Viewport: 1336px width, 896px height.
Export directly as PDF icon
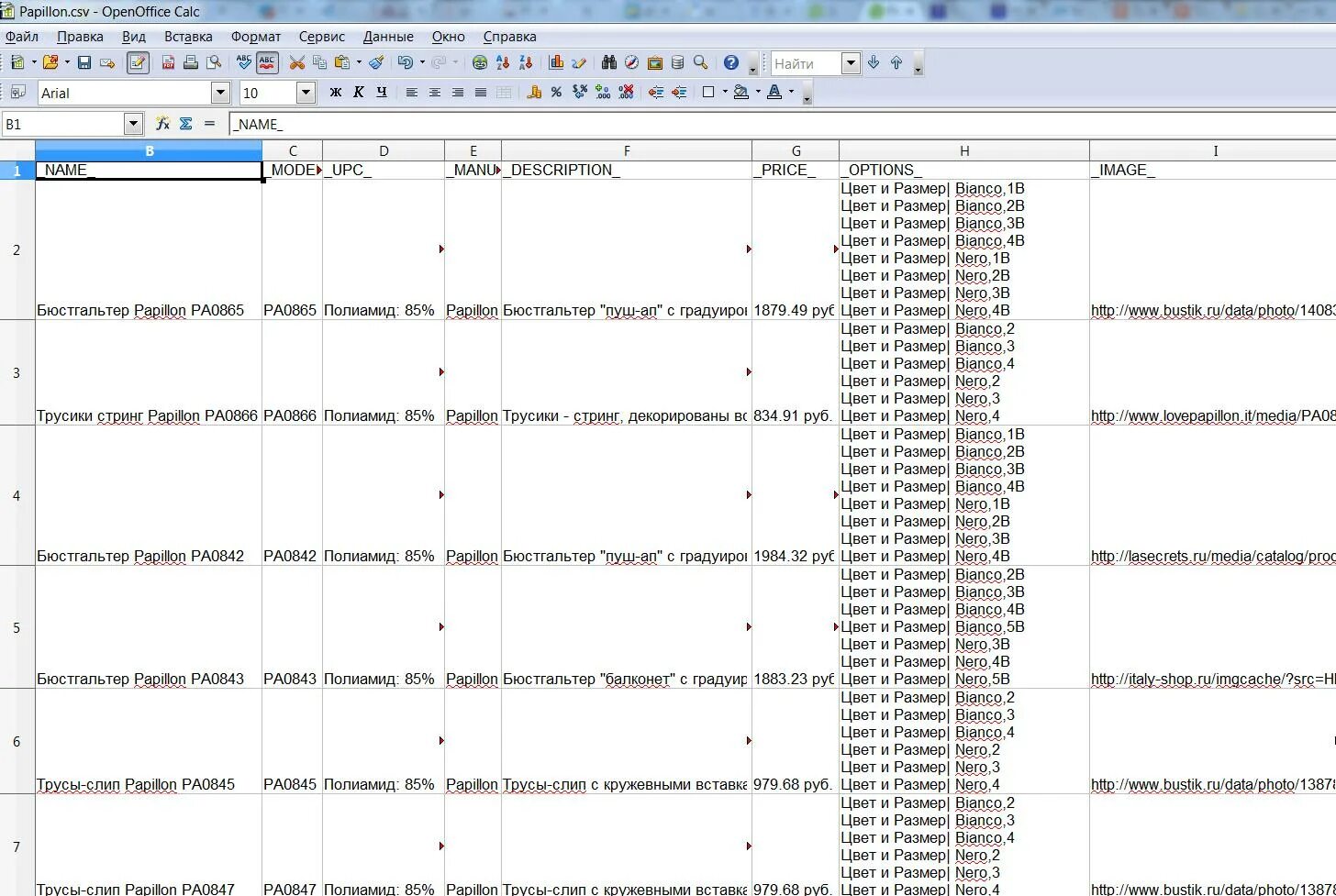click(168, 62)
